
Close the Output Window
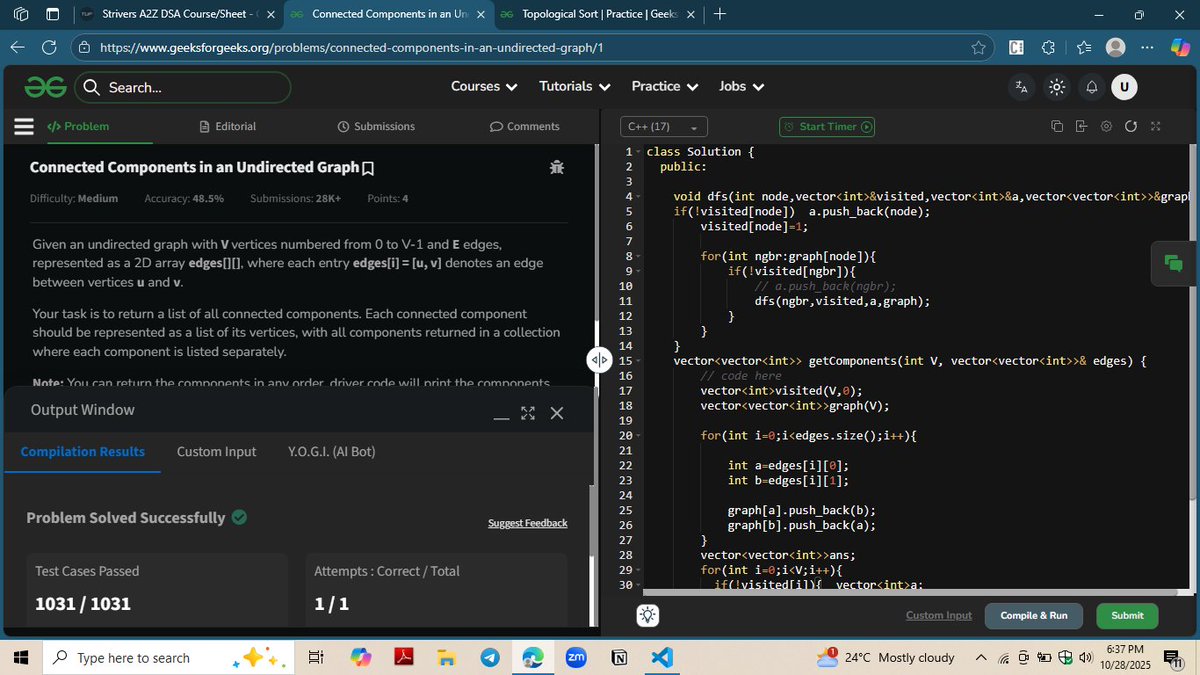557,413
